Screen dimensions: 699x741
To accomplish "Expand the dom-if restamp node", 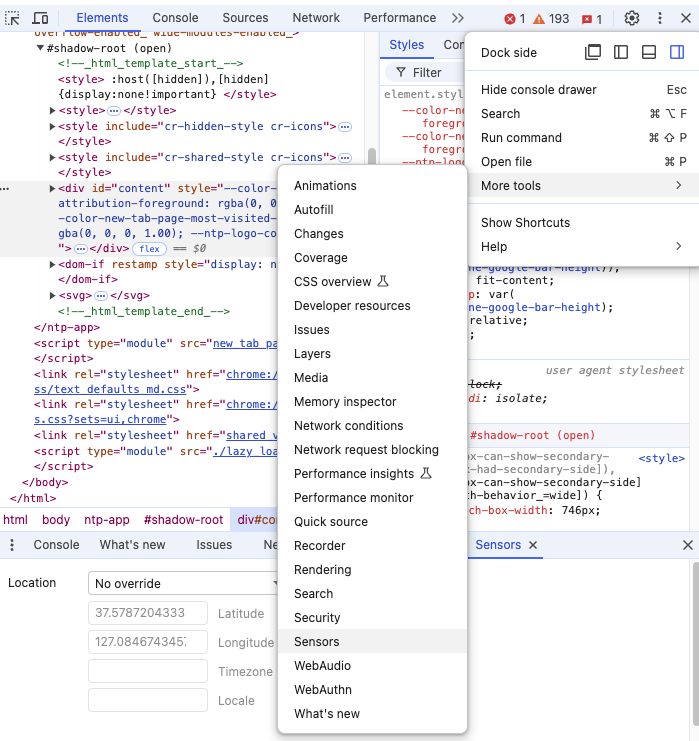I will [52, 265].
